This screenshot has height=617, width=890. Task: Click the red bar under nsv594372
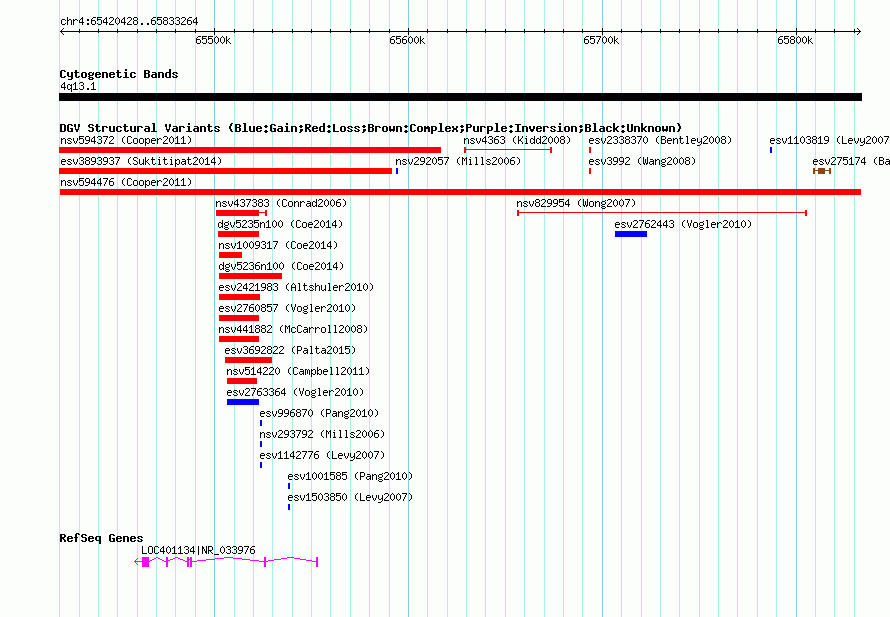[x=250, y=150]
